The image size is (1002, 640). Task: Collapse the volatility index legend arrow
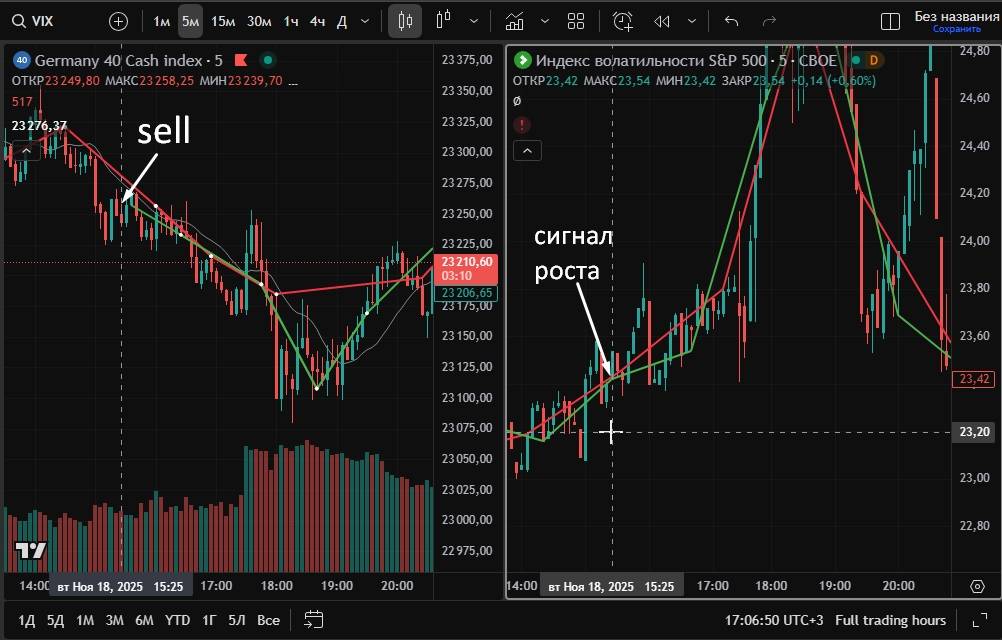pos(527,151)
